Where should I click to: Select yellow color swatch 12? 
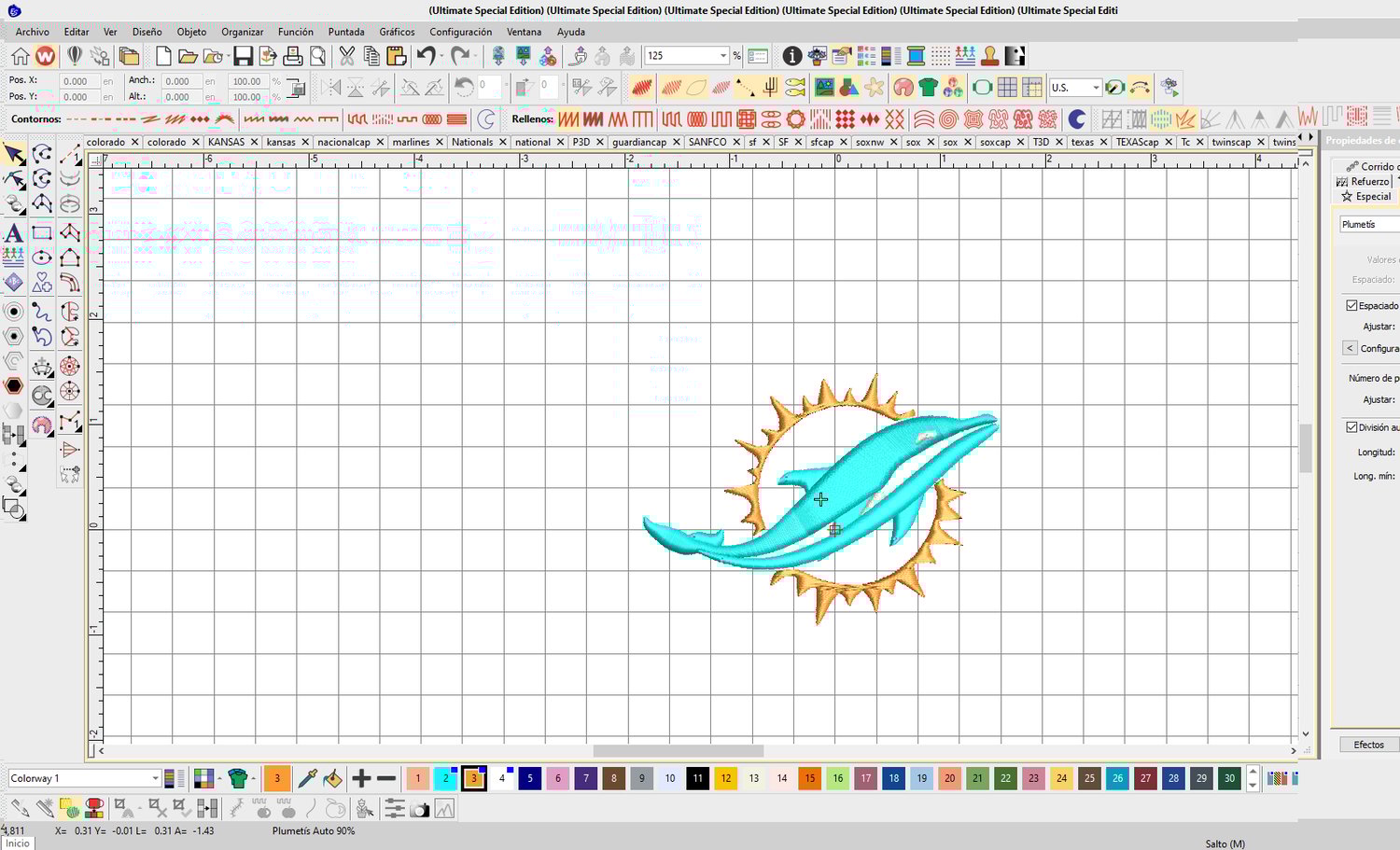pyautogui.click(x=725, y=778)
